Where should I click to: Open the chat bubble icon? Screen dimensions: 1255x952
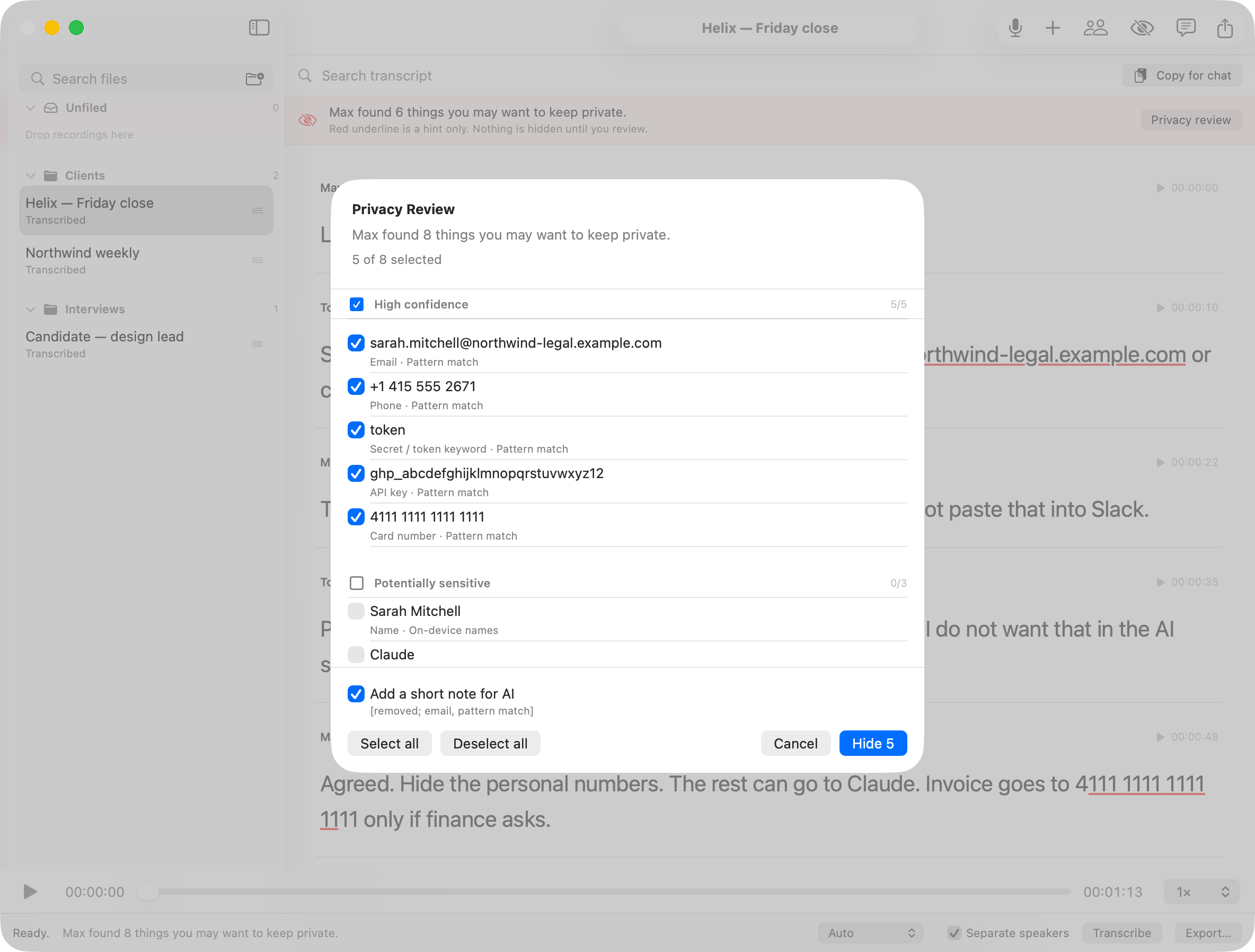[1186, 28]
